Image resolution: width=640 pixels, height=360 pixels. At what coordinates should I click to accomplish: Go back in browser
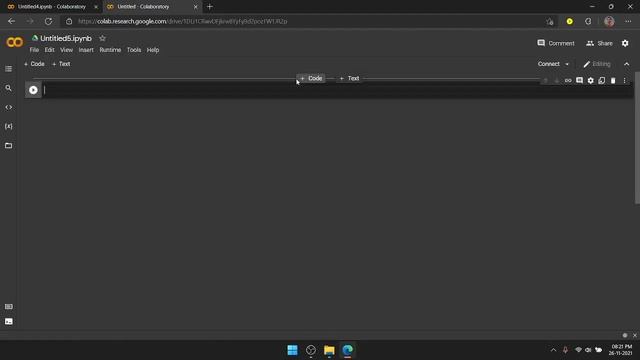pyautogui.click(x=11, y=21)
